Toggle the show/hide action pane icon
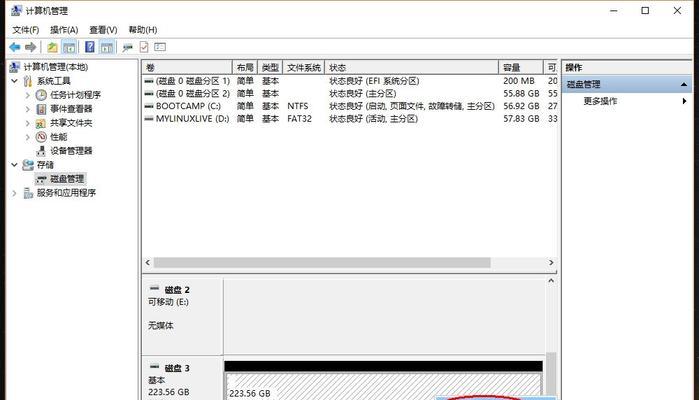This screenshot has height=400, width=699. [x=107, y=47]
